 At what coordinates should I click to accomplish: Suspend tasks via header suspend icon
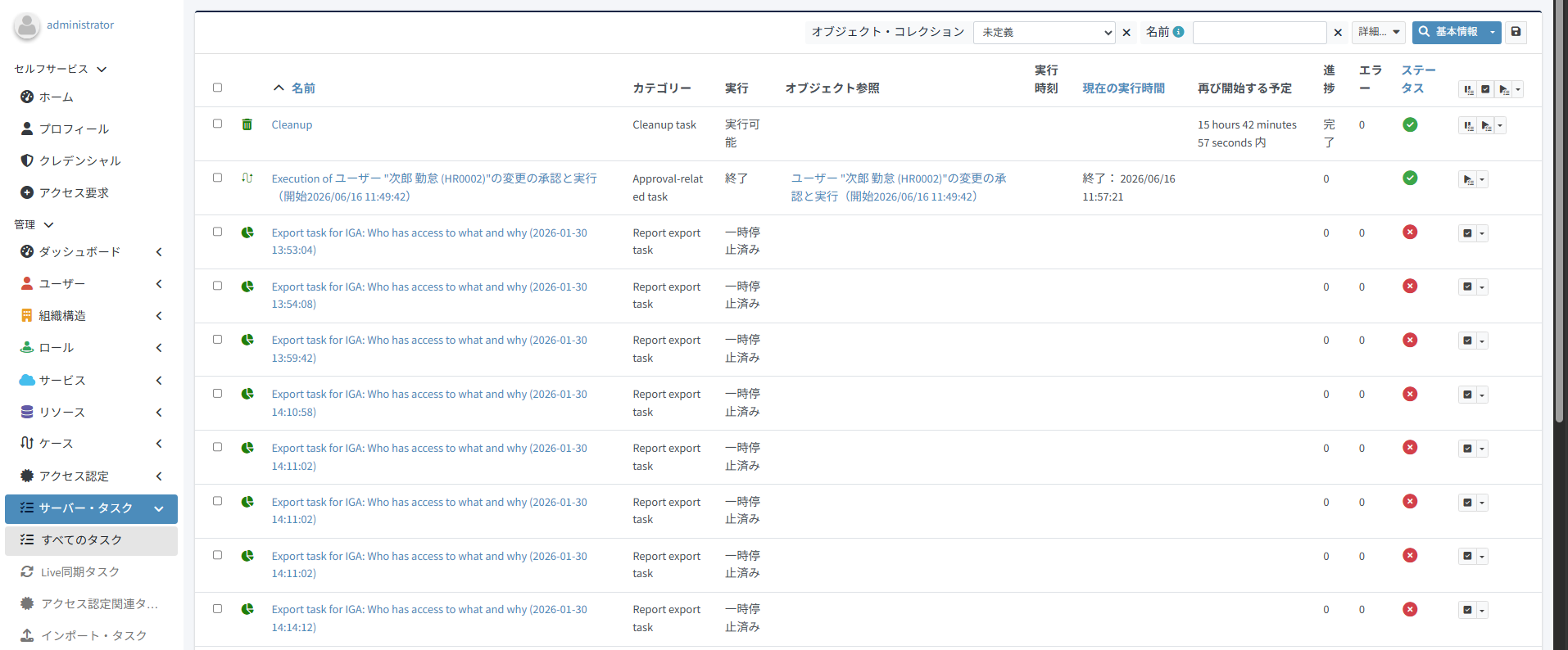coord(1468,89)
